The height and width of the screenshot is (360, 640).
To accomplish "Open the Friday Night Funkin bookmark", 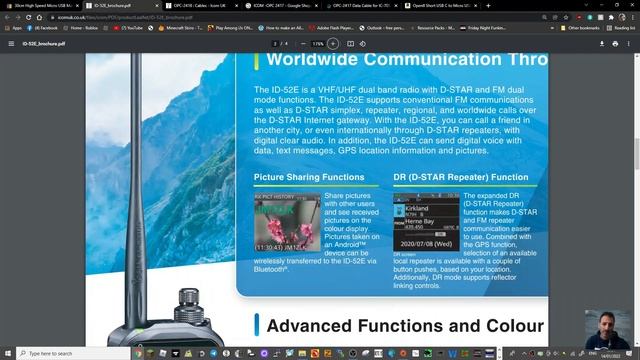I will (483, 28).
